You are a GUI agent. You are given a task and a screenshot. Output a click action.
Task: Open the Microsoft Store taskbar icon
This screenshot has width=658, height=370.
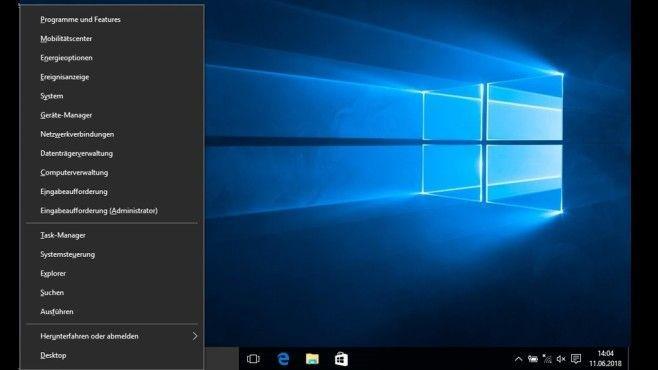click(x=341, y=359)
